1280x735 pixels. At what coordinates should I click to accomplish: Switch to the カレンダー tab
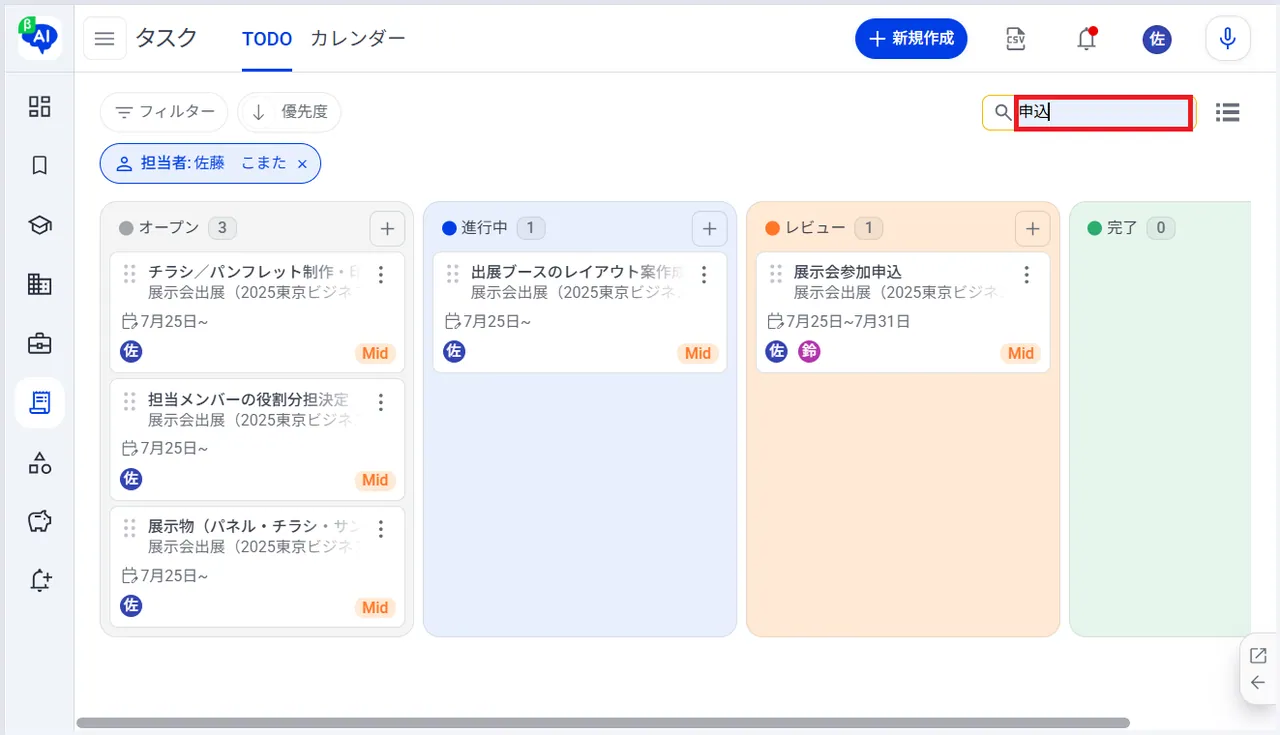[358, 39]
